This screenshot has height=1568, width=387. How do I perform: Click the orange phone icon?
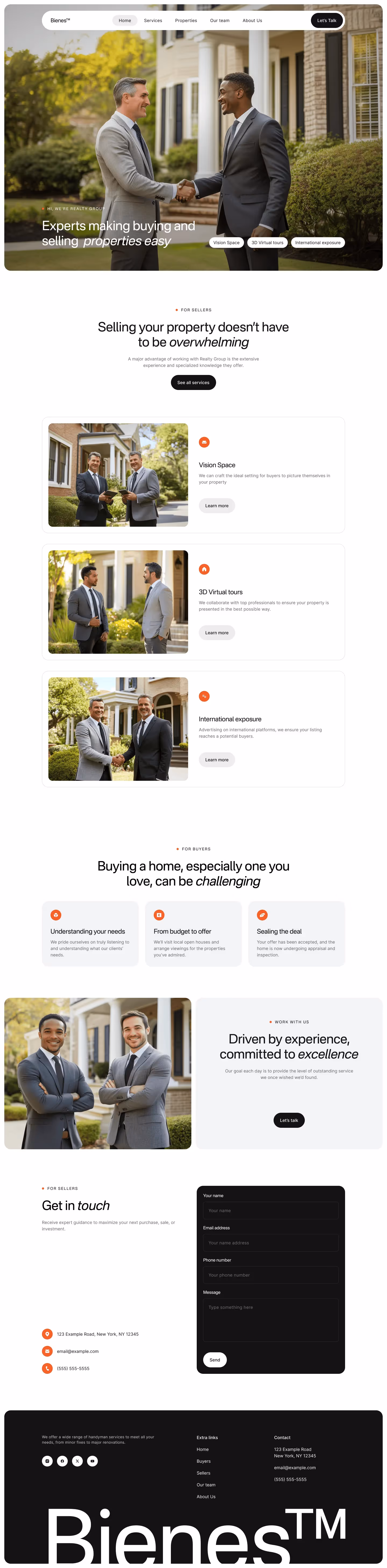tap(47, 1368)
